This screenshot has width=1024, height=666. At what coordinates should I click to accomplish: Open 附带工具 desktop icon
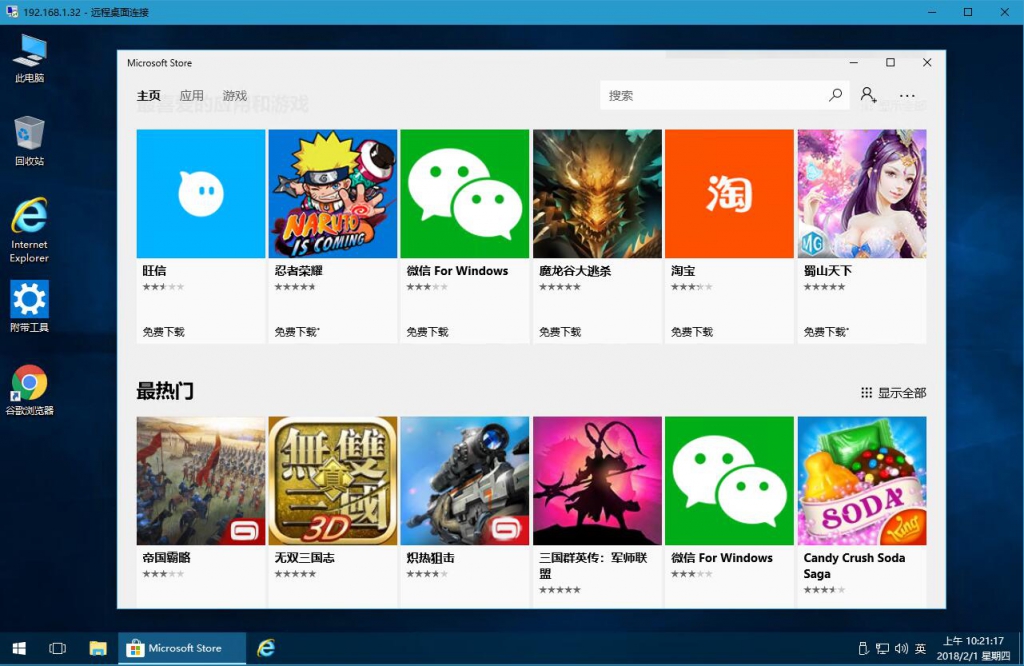coord(29,307)
